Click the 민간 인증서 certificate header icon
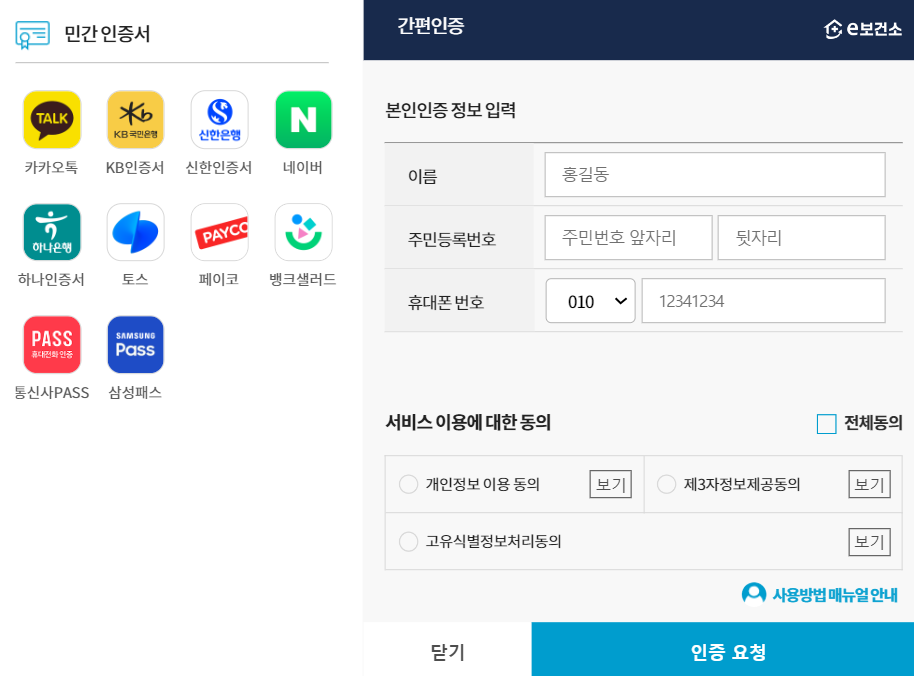The image size is (914, 676). coord(33,35)
